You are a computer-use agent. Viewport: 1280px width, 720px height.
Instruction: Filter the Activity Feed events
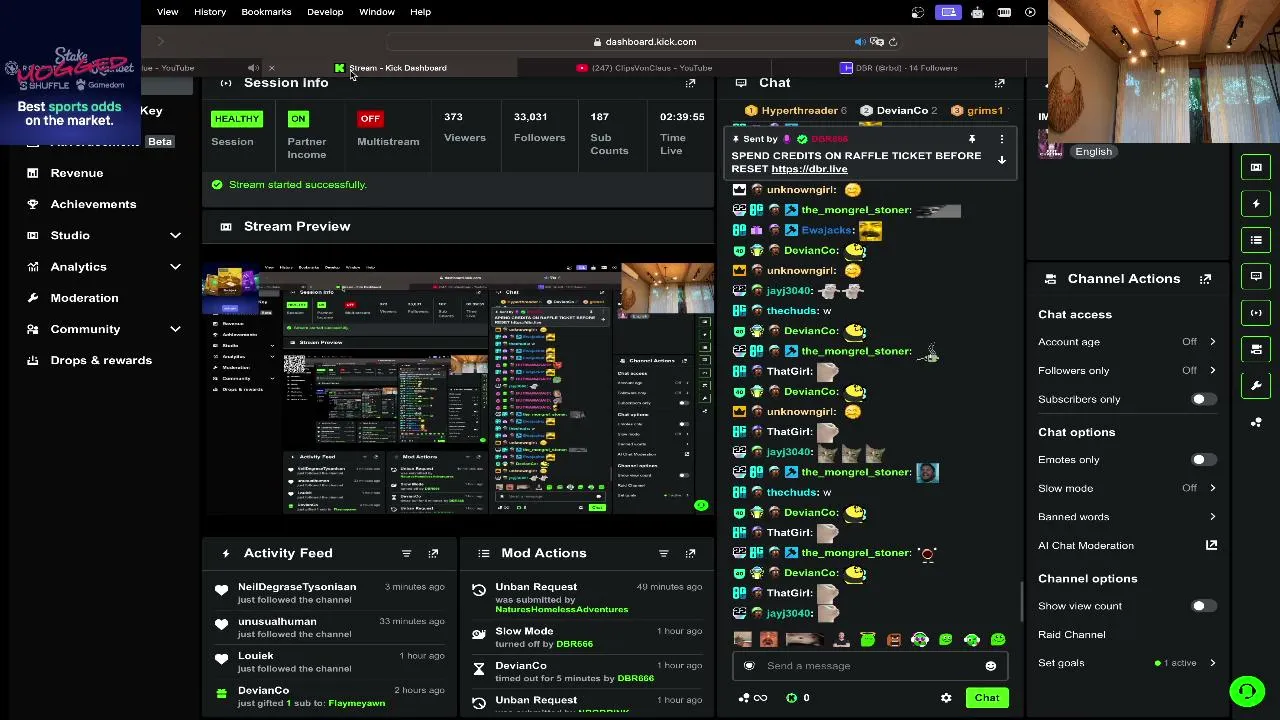(x=406, y=553)
